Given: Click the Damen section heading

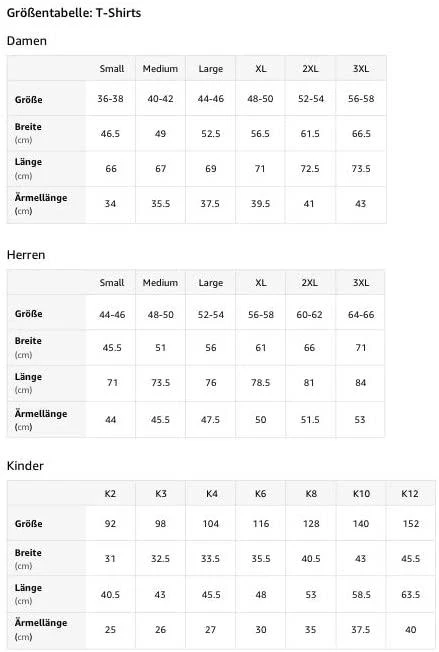Looking at the screenshot, I should coord(27,41).
